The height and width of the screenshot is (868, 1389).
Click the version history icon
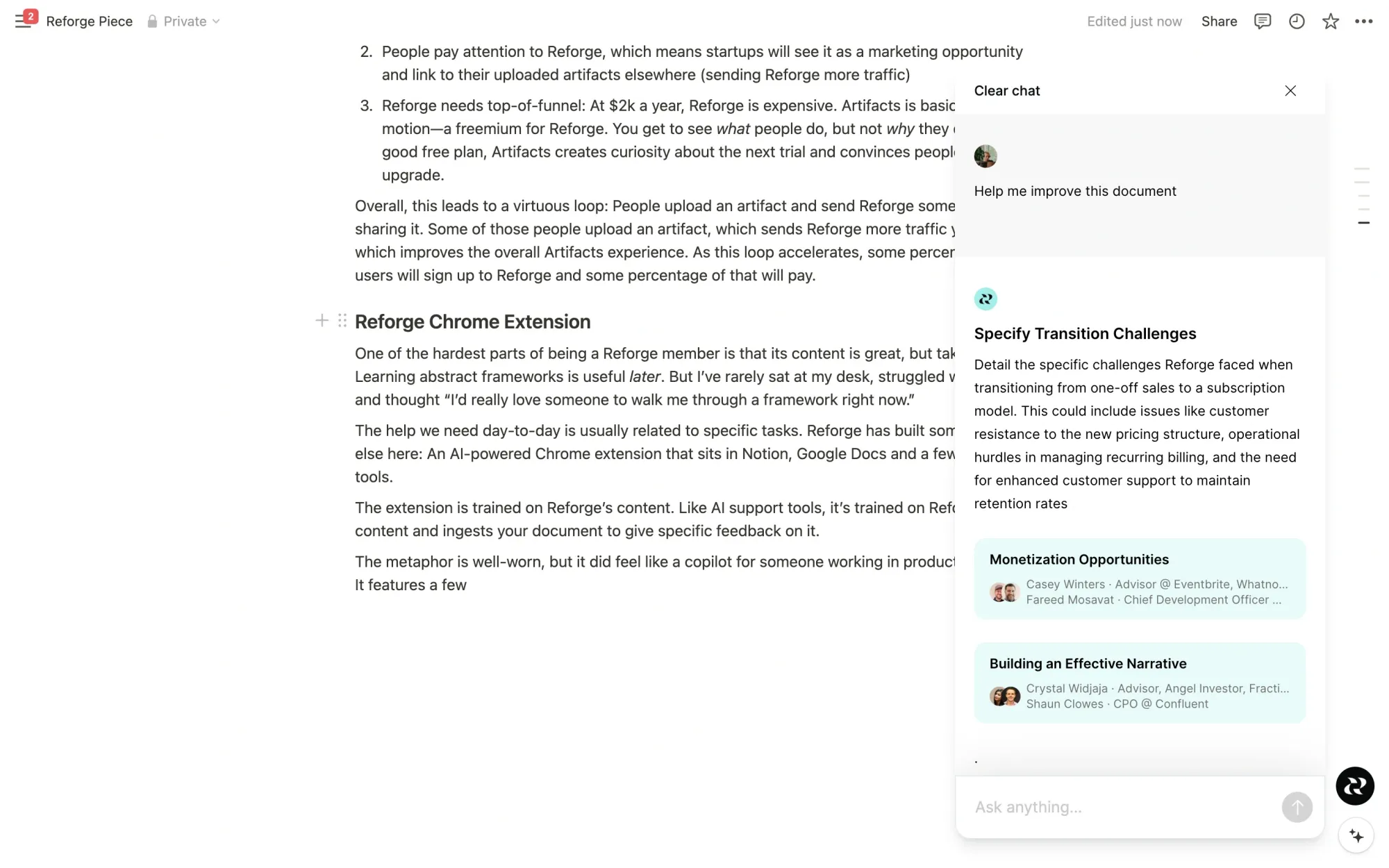click(x=1297, y=21)
